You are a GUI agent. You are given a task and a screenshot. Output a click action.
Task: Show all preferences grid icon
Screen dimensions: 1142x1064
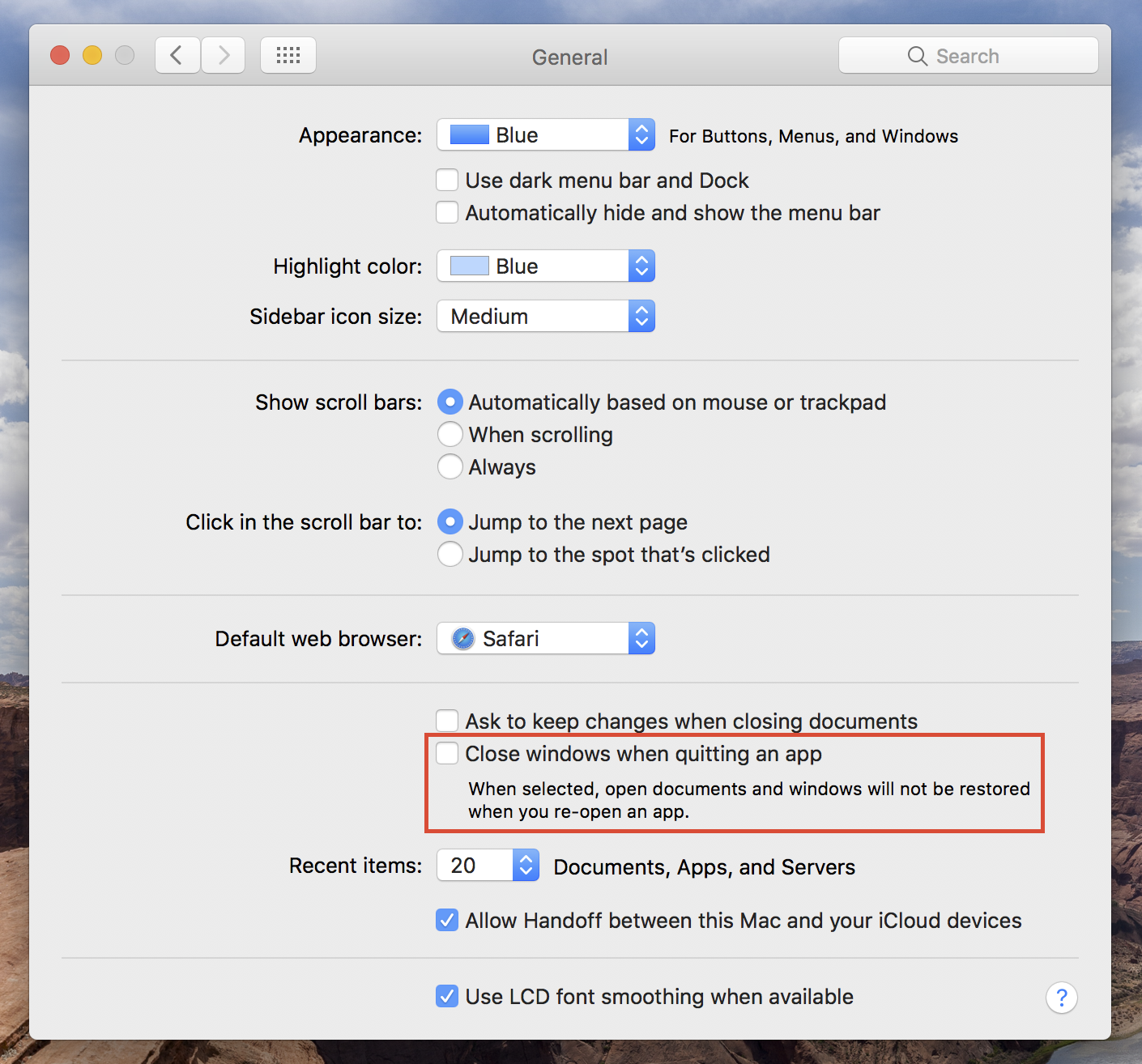pyautogui.click(x=288, y=56)
